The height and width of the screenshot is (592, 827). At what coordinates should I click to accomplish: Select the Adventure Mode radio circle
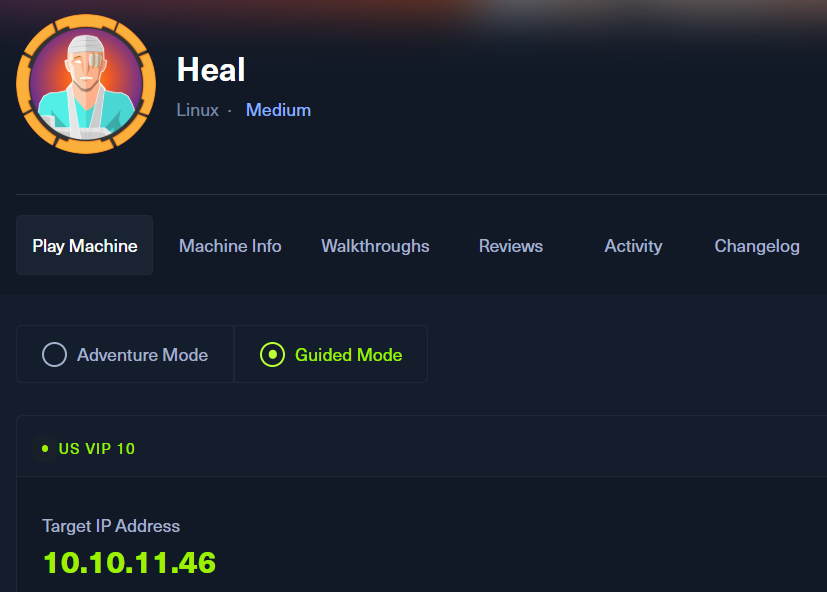click(54, 355)
